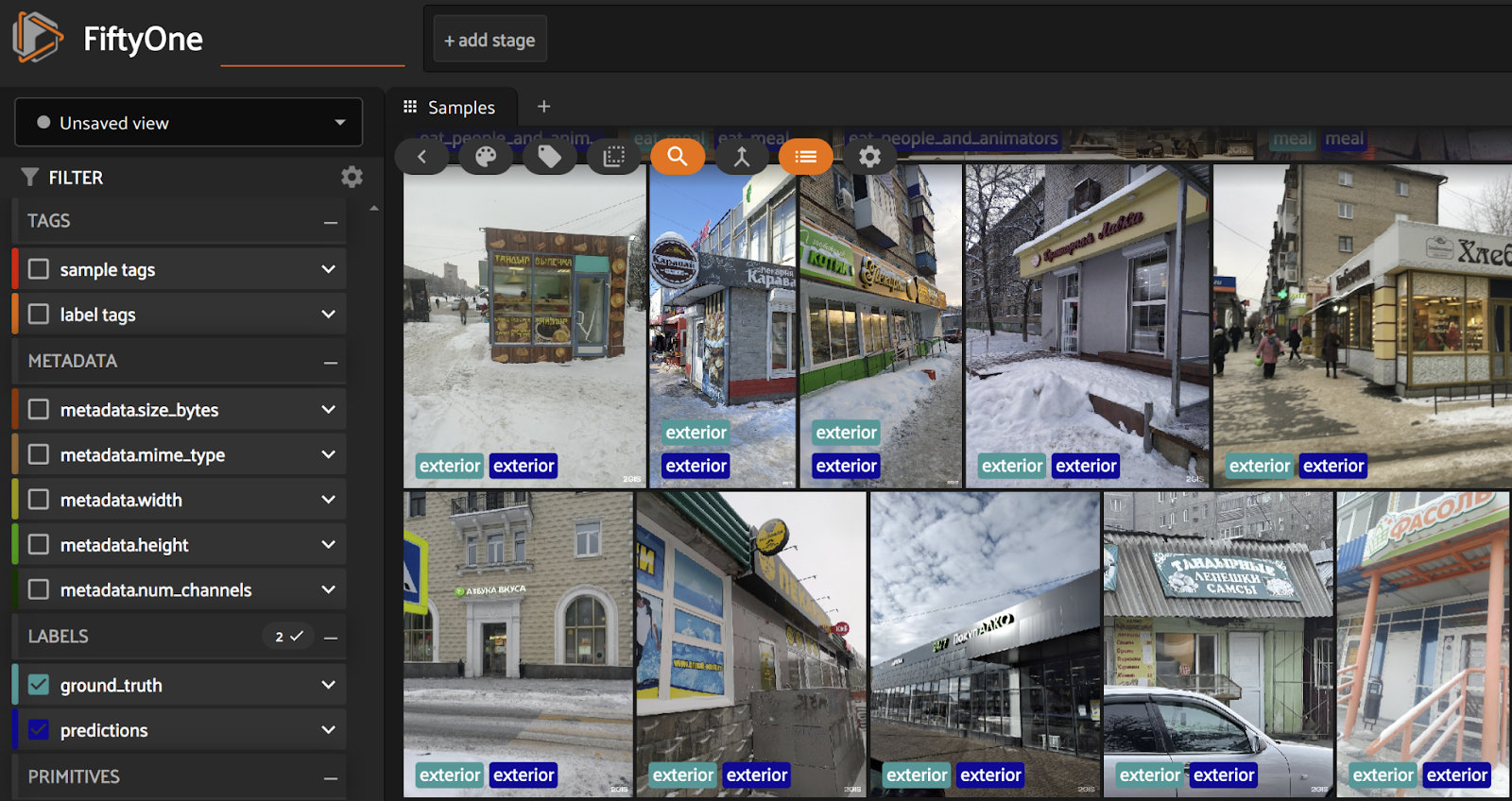This screenshot has width=1512, height=801.
Task: Expand the metadata.height filter chevron
Action: pos(328,545)
